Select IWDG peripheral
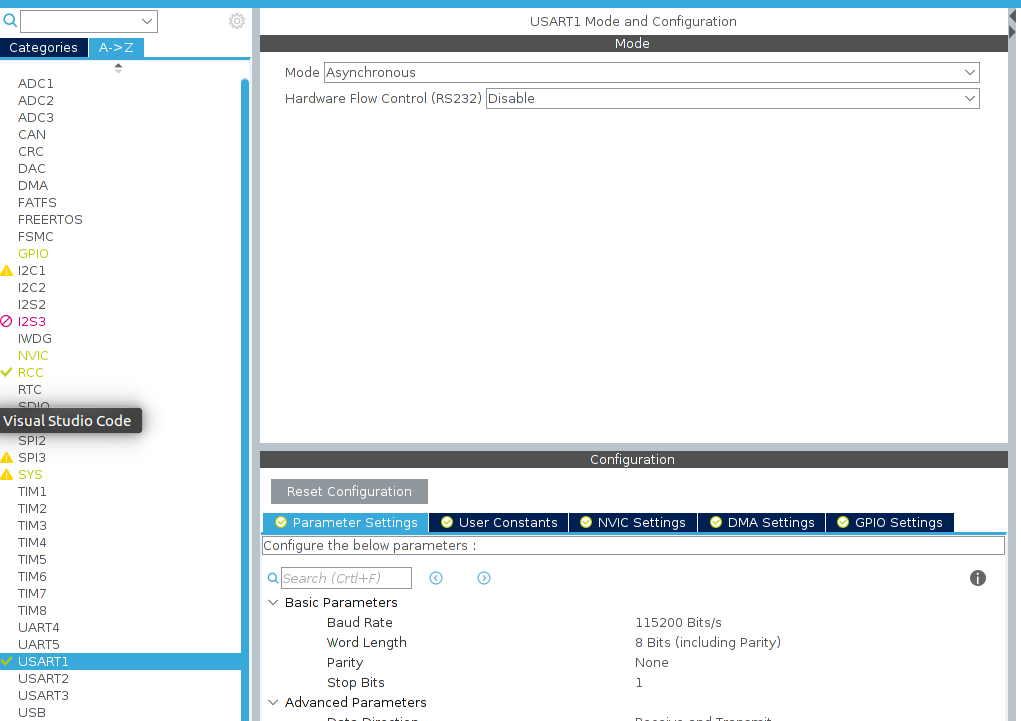The width and height of the screenshot is (1021, 721). pyautogui.click(x=35, y=338)
